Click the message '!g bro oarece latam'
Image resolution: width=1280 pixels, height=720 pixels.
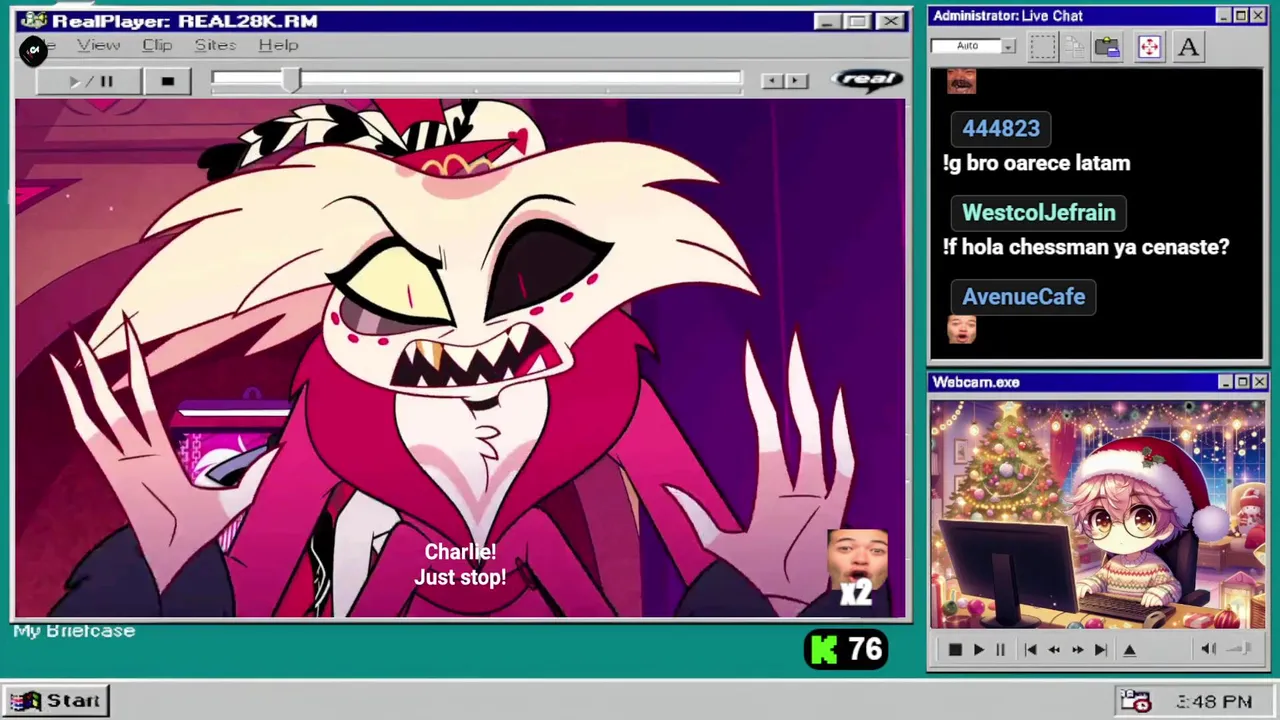(x=1036, y=163)
